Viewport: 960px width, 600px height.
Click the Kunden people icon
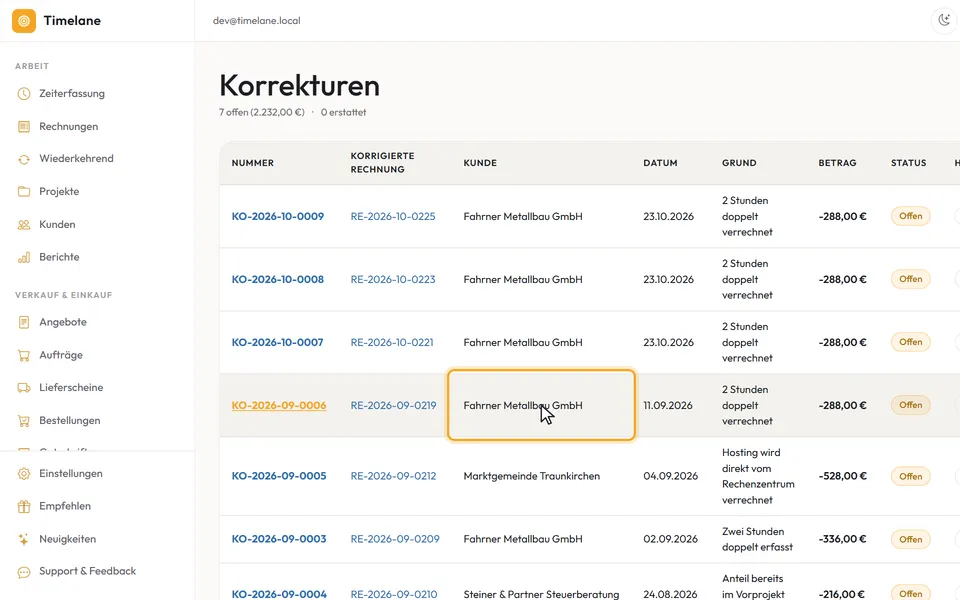point(24,225)
